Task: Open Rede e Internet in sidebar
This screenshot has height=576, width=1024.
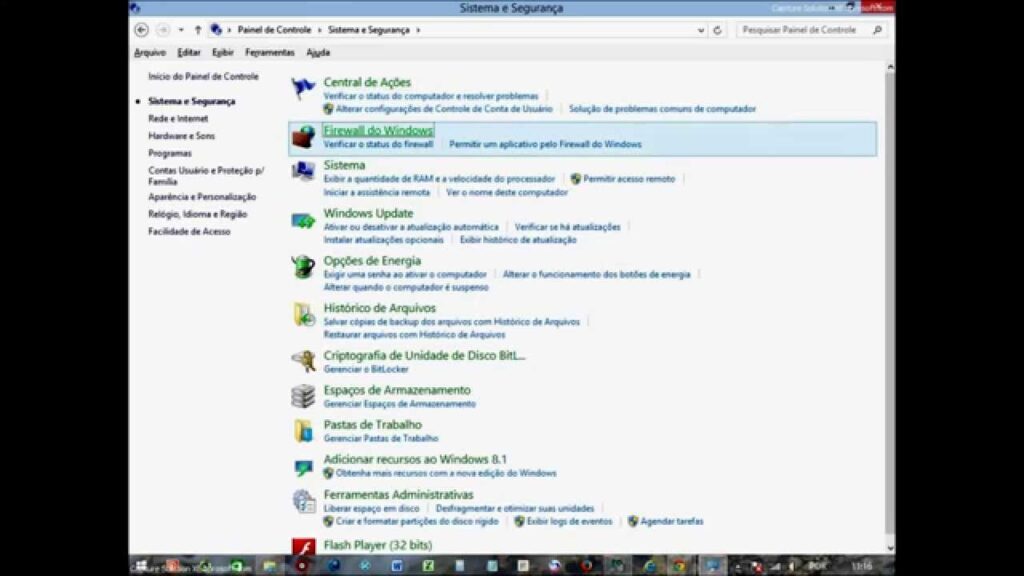Action: [178, 119]
